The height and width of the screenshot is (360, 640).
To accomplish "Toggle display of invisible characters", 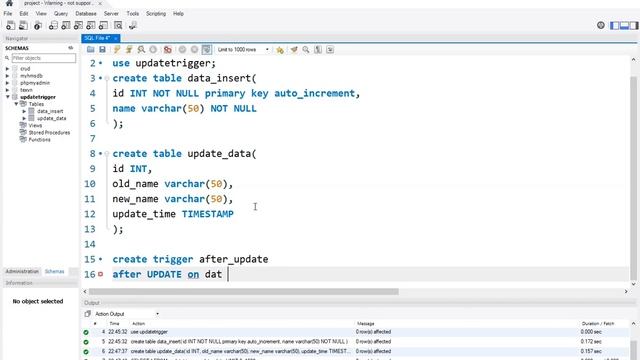I will coord(318,50).
